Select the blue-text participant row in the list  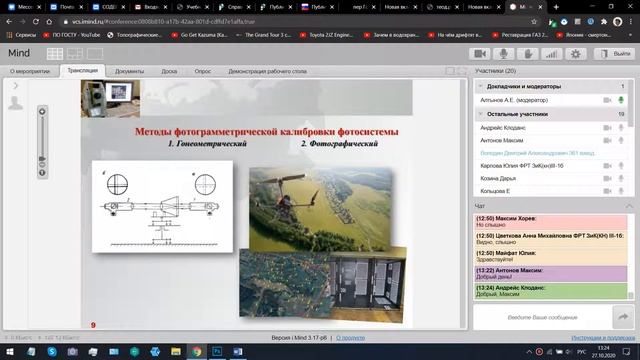[x=551, y=153]
